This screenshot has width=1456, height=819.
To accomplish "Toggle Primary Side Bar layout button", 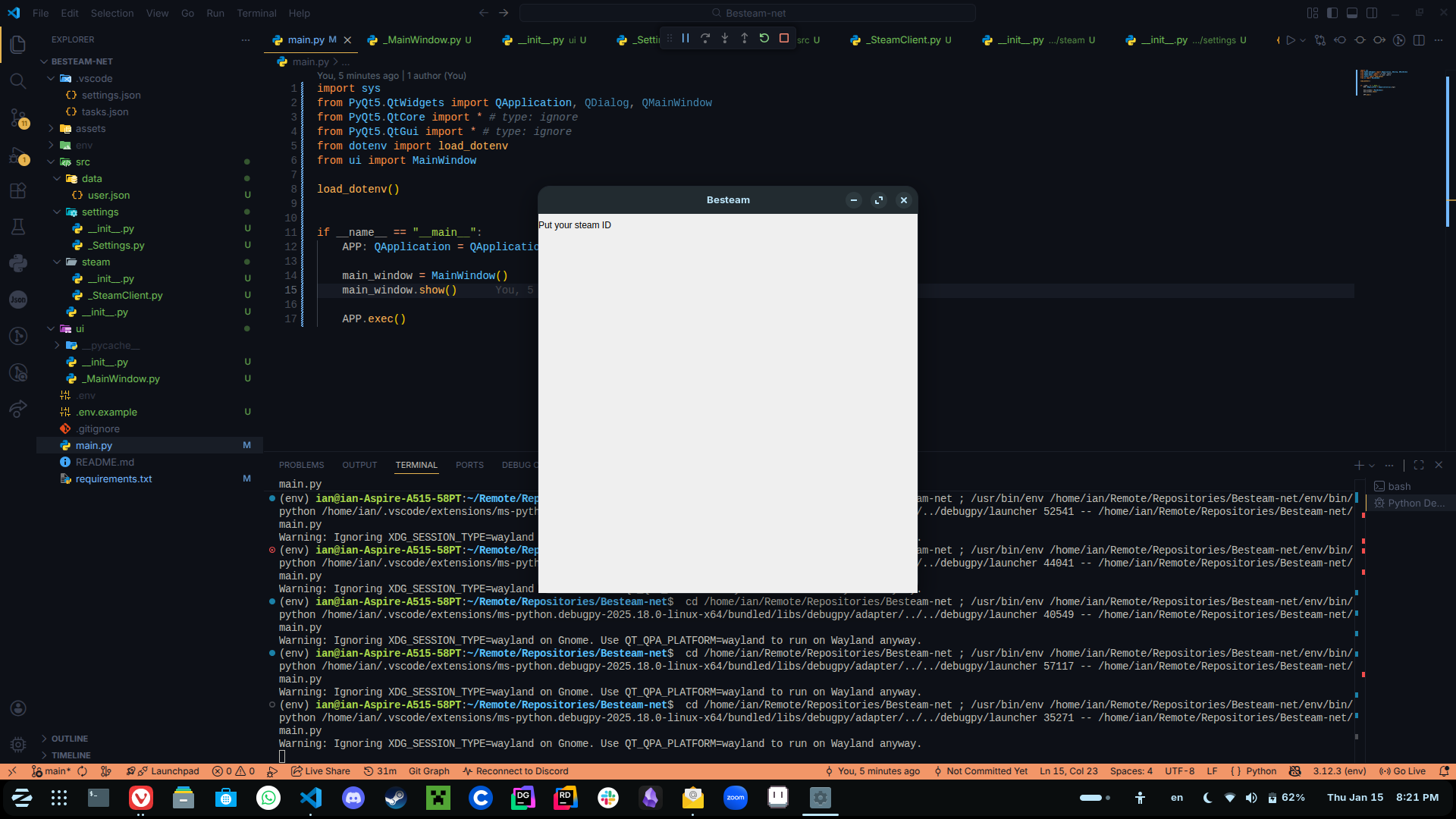I will [x=1332, y=13].
